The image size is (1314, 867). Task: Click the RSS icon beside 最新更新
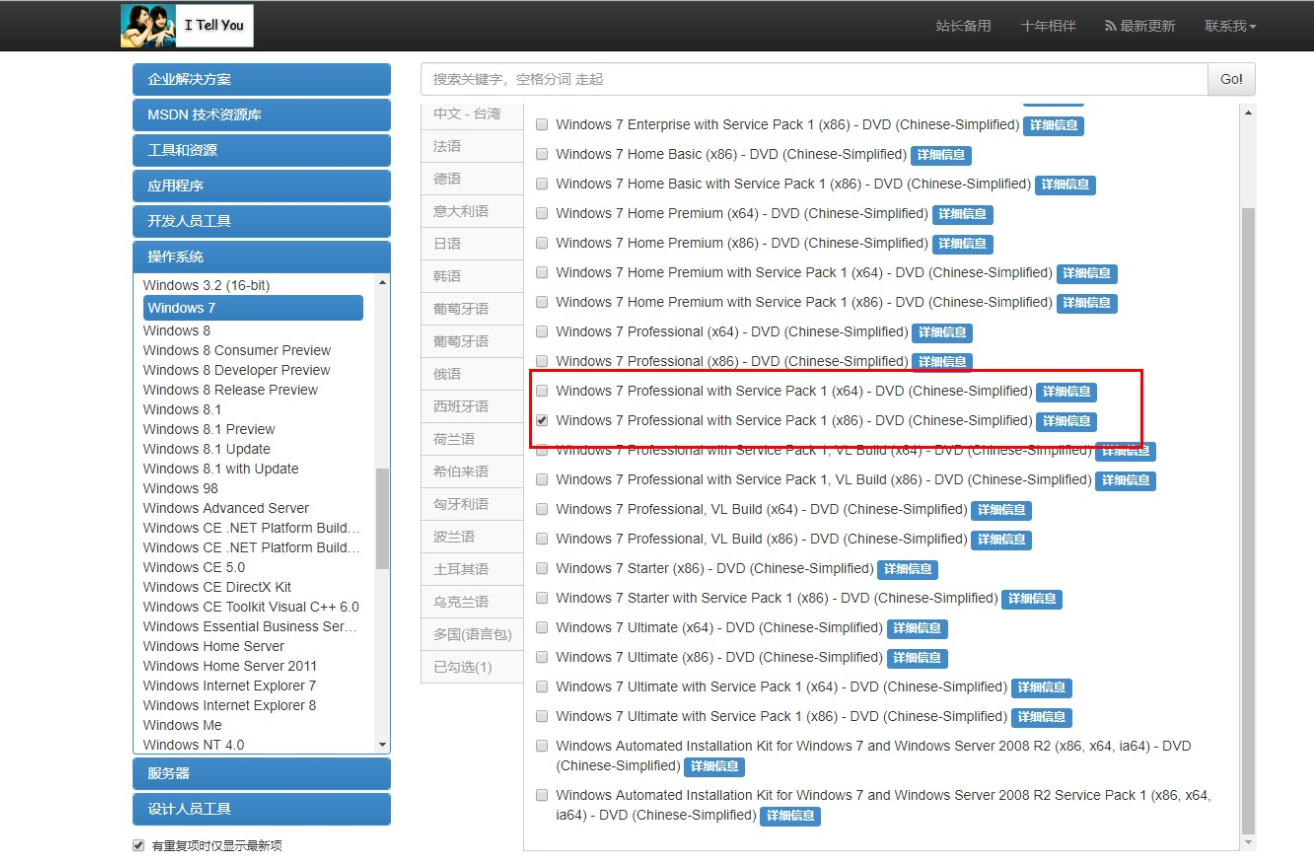click(x=1110, y=26)
